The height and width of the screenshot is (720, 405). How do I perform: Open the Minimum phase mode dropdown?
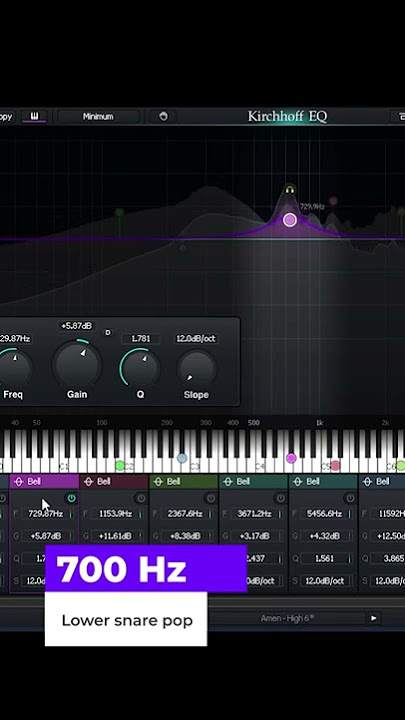coord(98,117)
